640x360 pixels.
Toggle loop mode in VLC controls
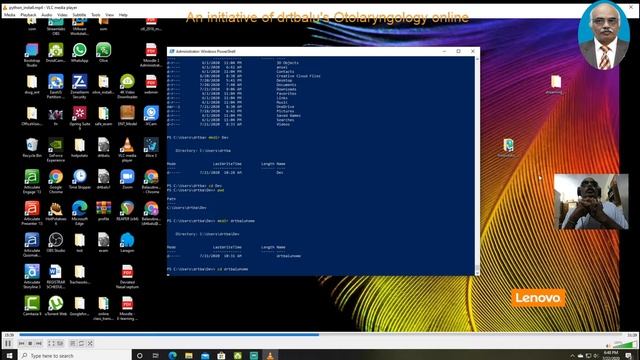coord(81,344)
